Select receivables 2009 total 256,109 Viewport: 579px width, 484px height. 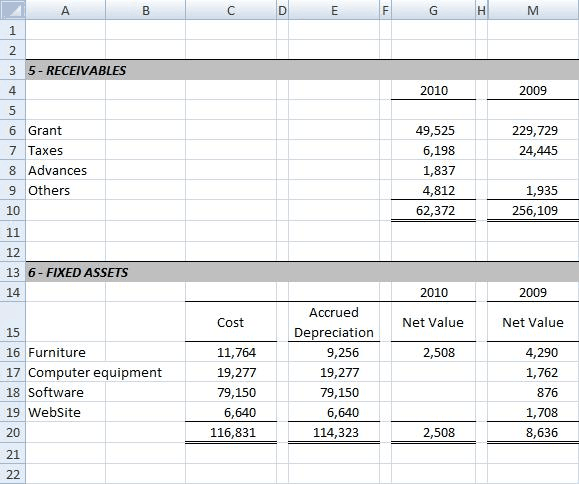533,210
